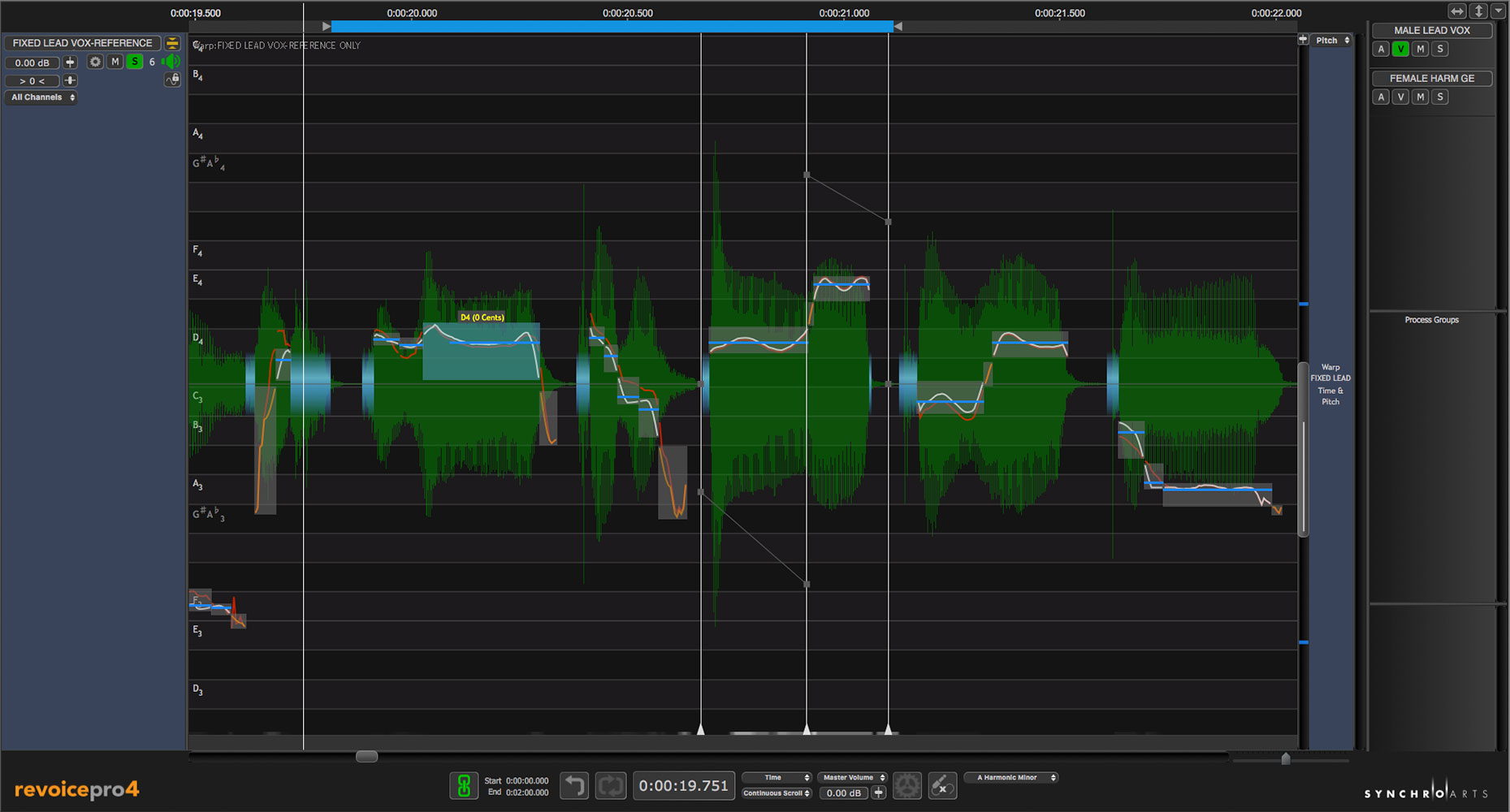Click the vertical zoom arrows icon
1510x812 pixels.
pos(1479,11)
